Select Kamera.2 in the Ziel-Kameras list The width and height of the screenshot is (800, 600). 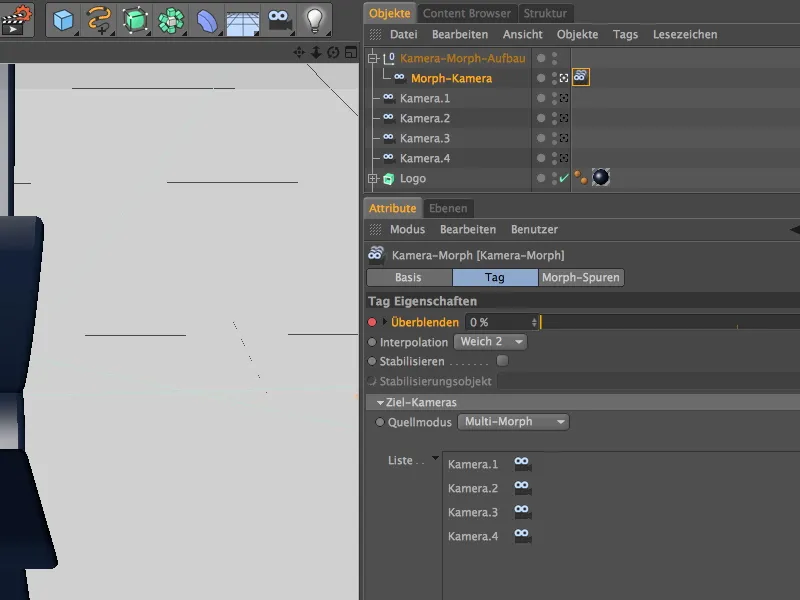pyautogui.click(x=473, y=488)
